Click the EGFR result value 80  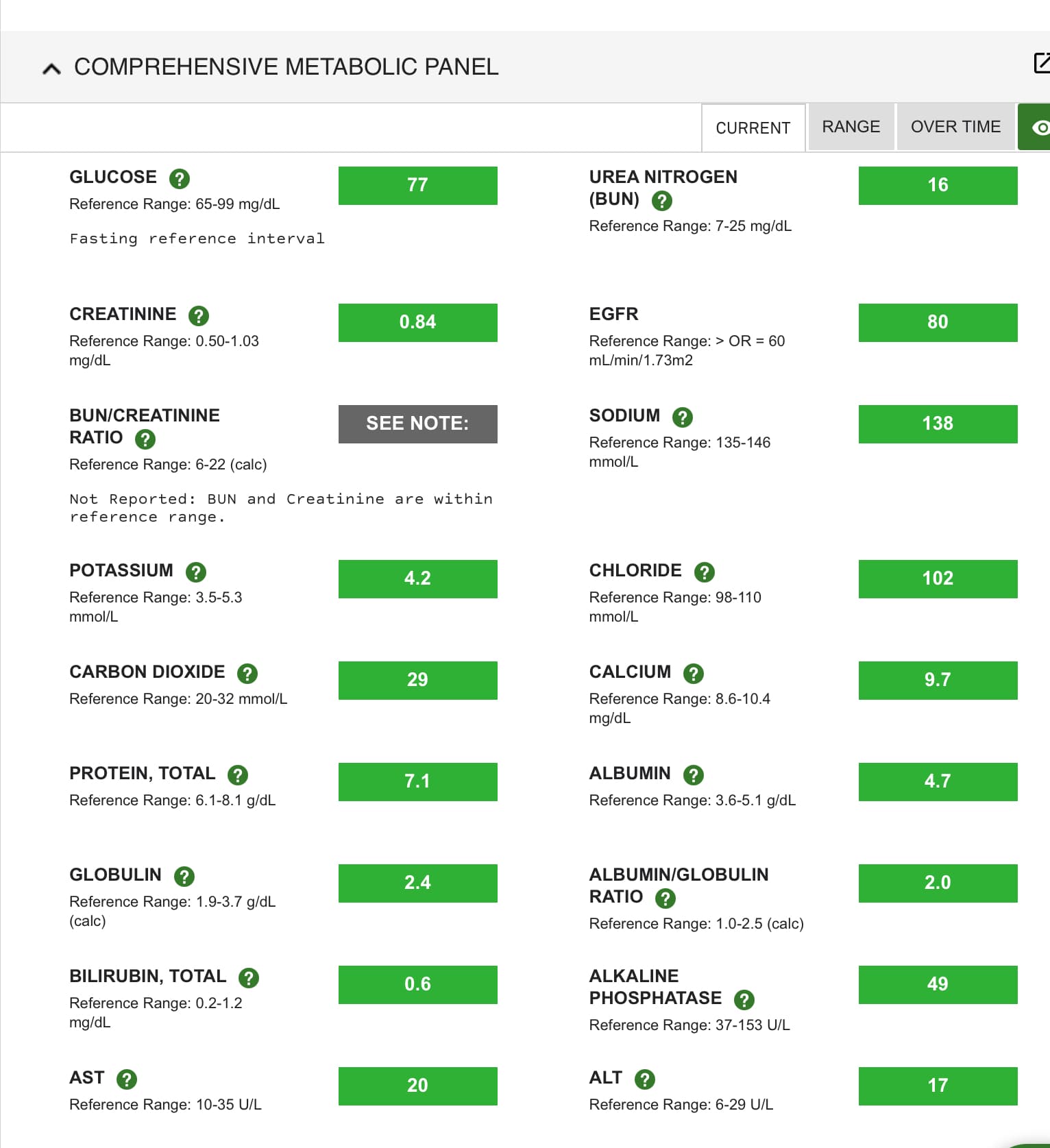pyautogui.click(x=937, y=322)
